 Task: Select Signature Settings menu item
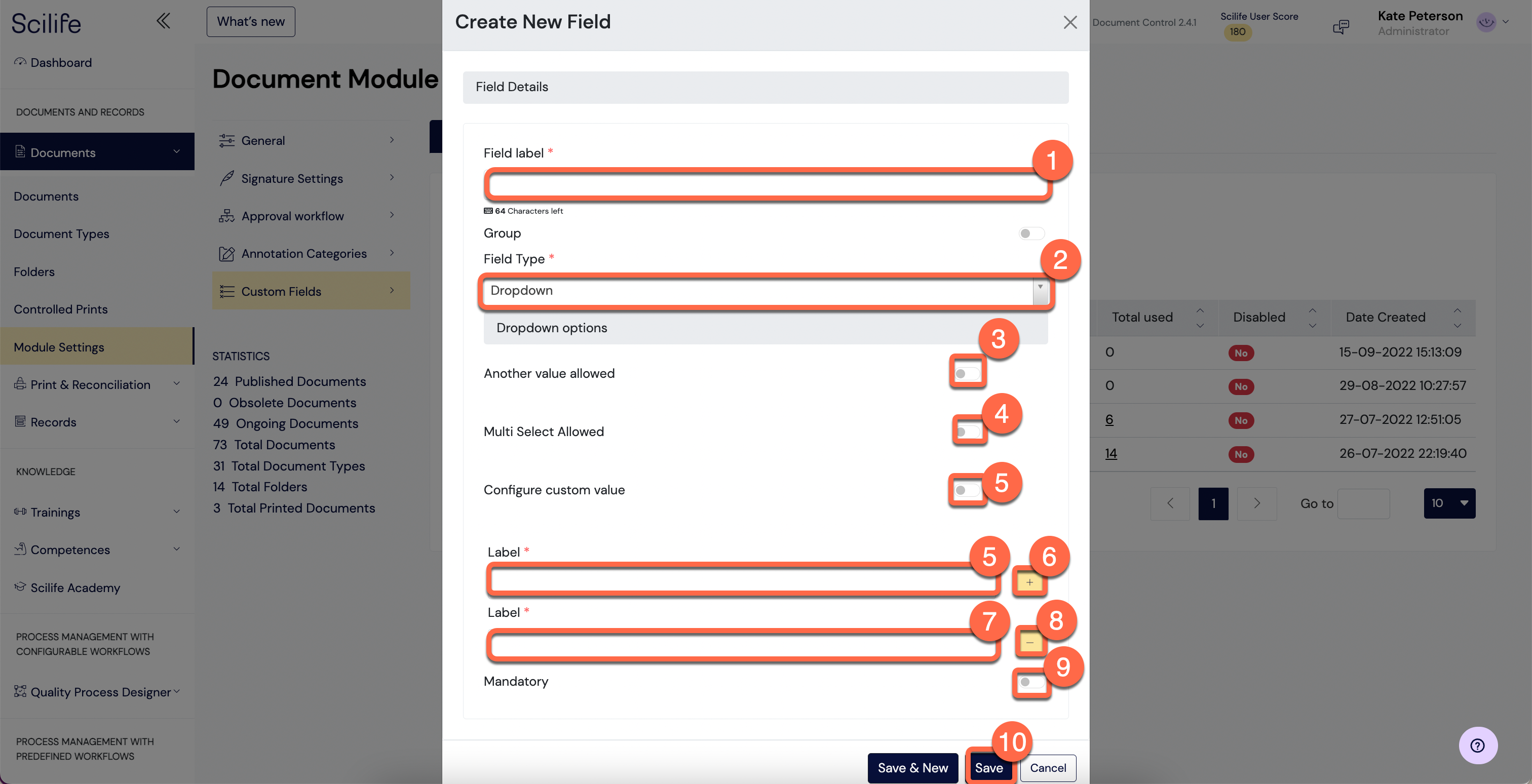pos(311,178)
